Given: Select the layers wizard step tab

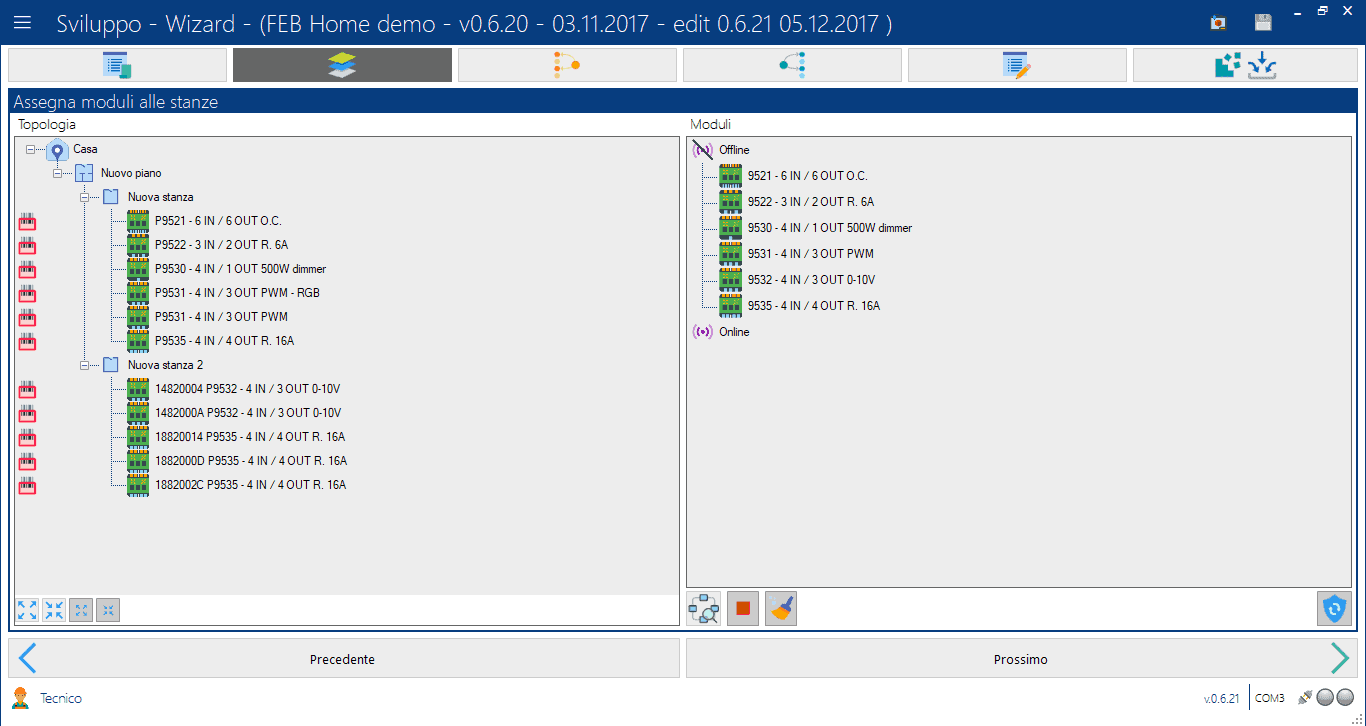Looking at the screenshot, I should tap(342, 65).
